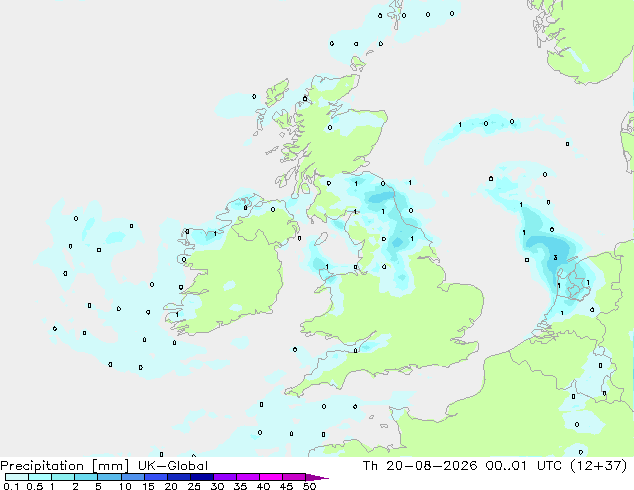
Task: Click the 50 label on the legend
Action: (x=309, y=486)
